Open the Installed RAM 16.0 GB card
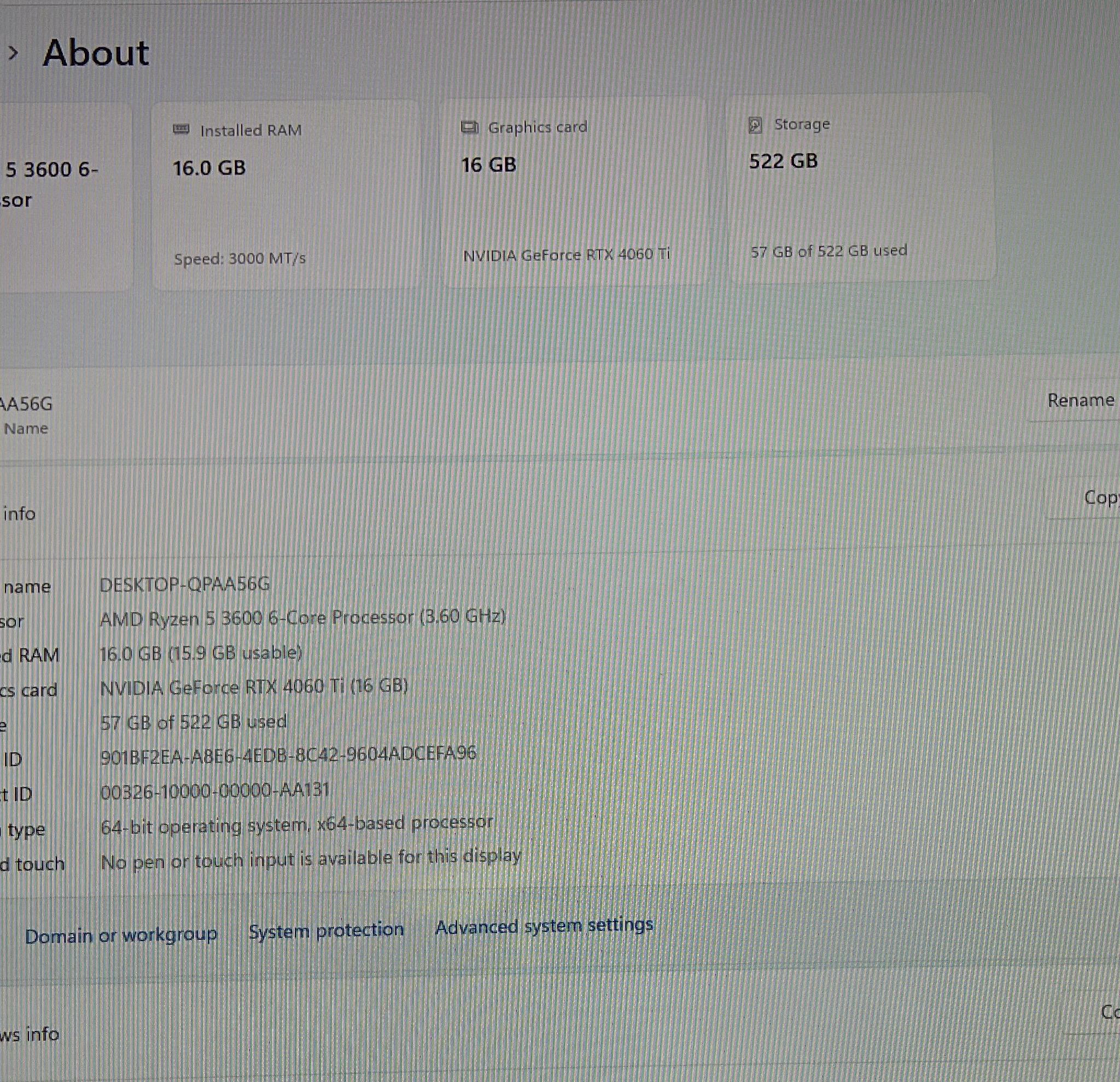 click(286, 194)
